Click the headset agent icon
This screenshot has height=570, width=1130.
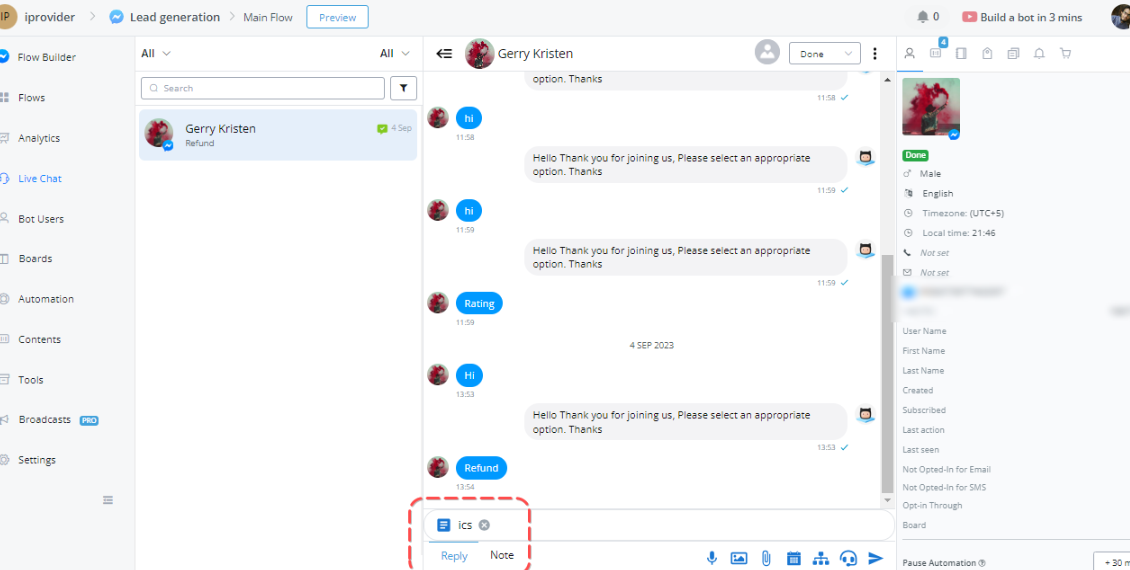click(x=848, y=558)
